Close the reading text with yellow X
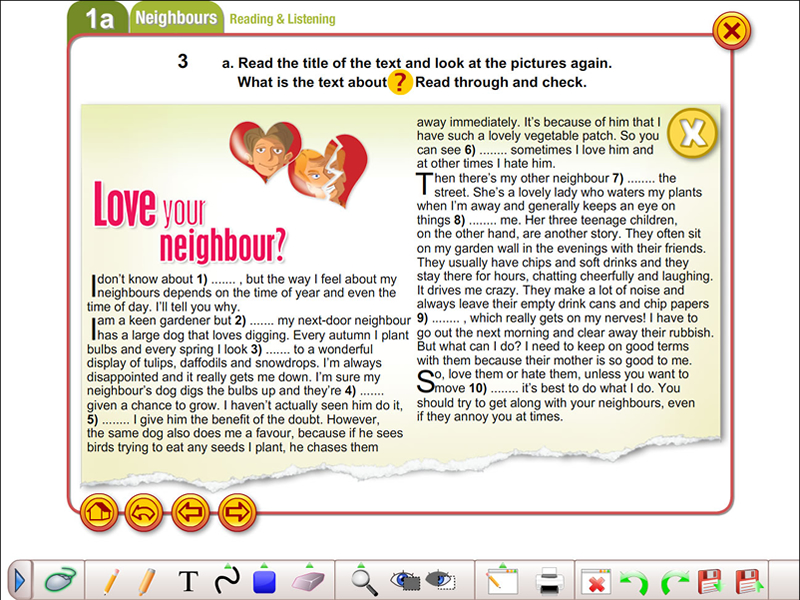 [692, 132]
